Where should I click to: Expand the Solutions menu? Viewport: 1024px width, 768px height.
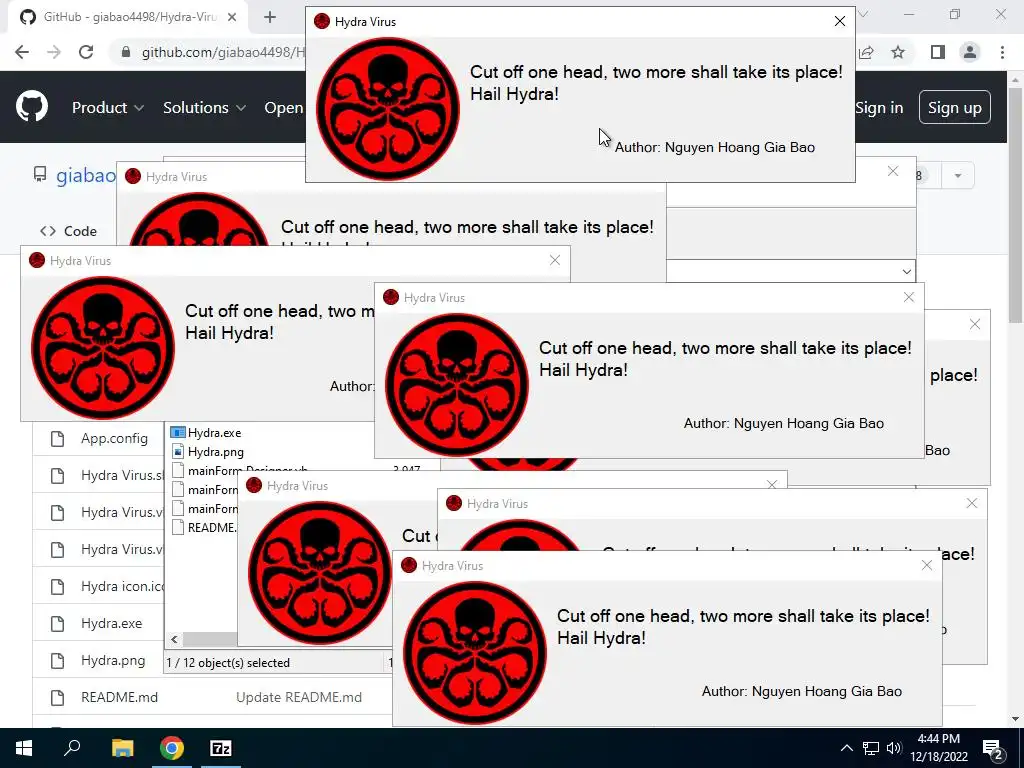pos(204,108)
